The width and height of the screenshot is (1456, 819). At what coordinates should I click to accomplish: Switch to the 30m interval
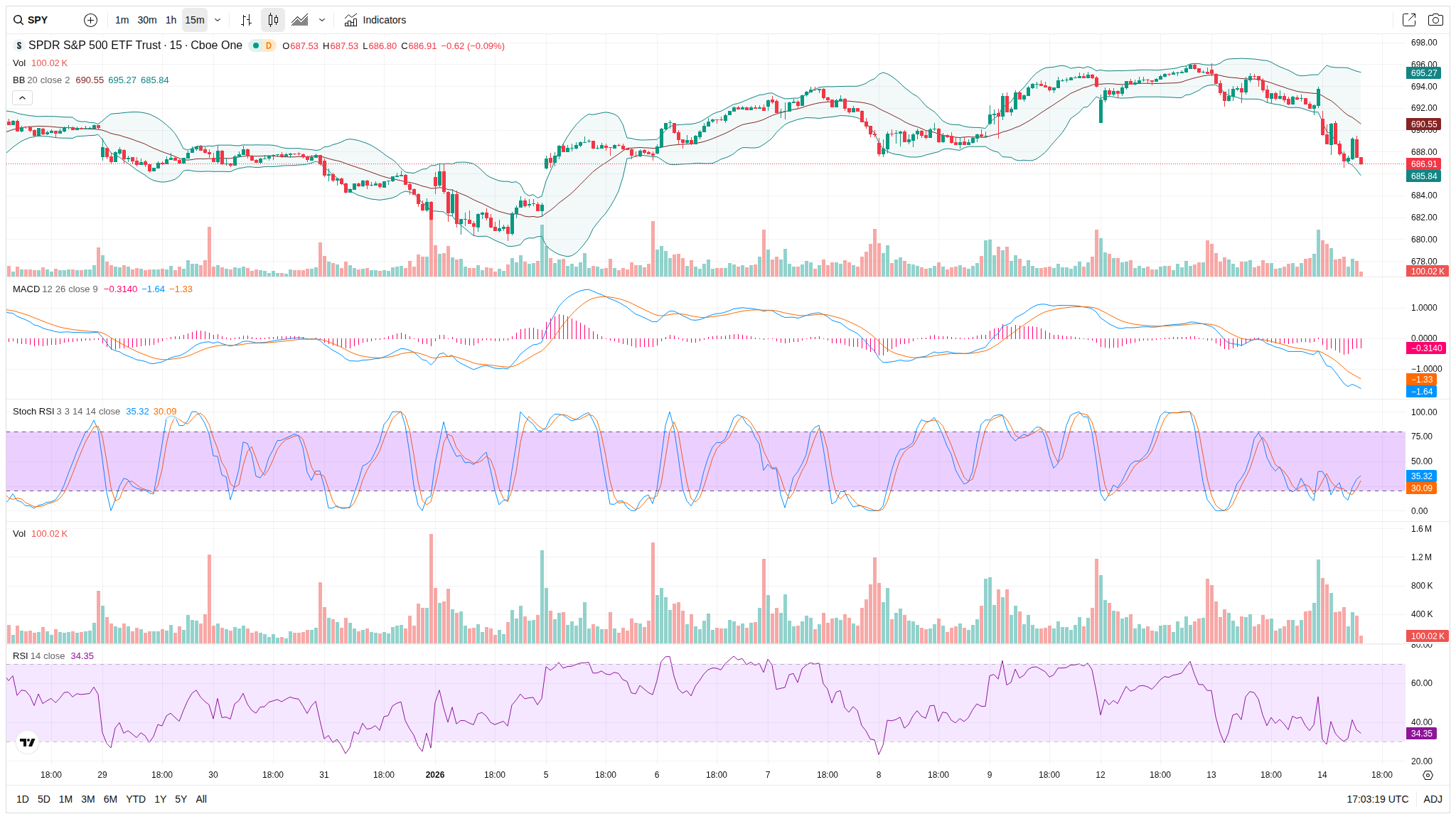pos(147,20)
